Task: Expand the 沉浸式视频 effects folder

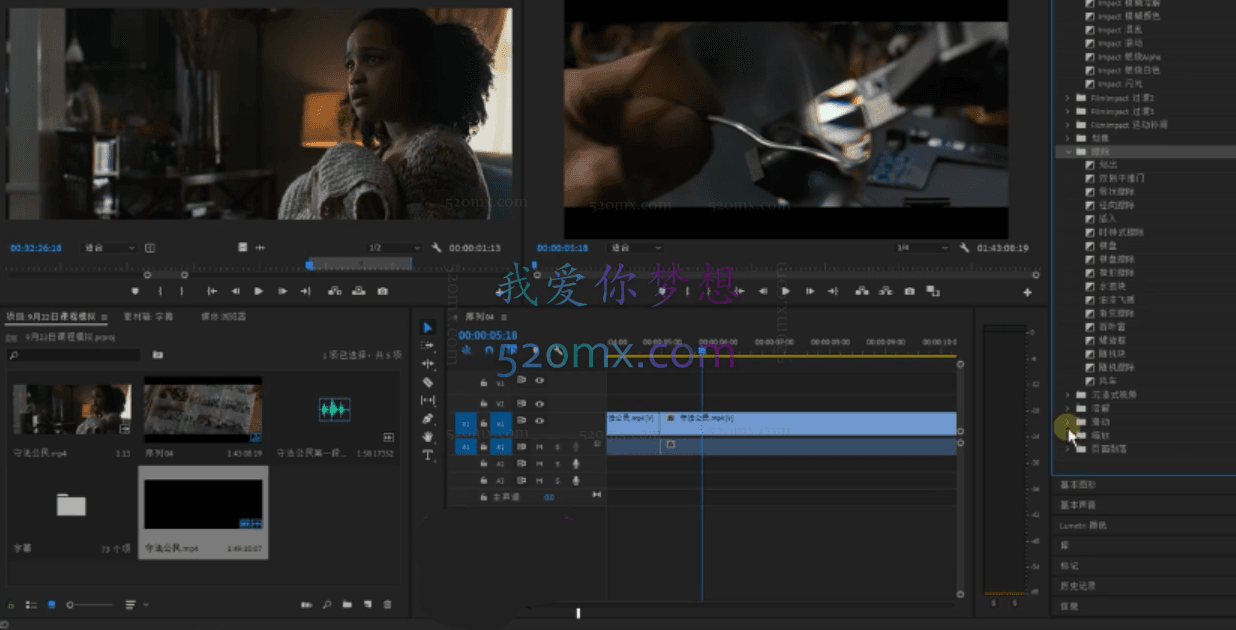Action: pos(1068,395)
